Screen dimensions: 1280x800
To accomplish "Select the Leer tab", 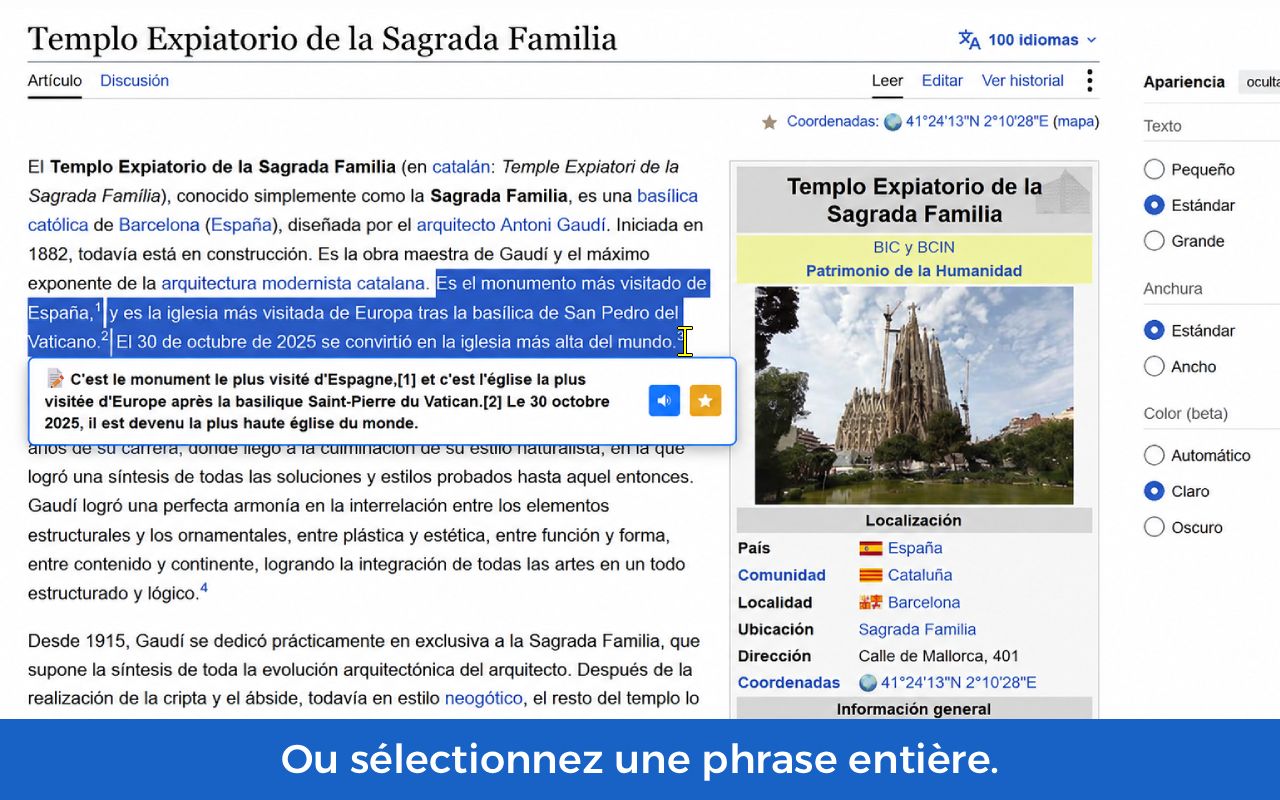I will click(887, 81).
